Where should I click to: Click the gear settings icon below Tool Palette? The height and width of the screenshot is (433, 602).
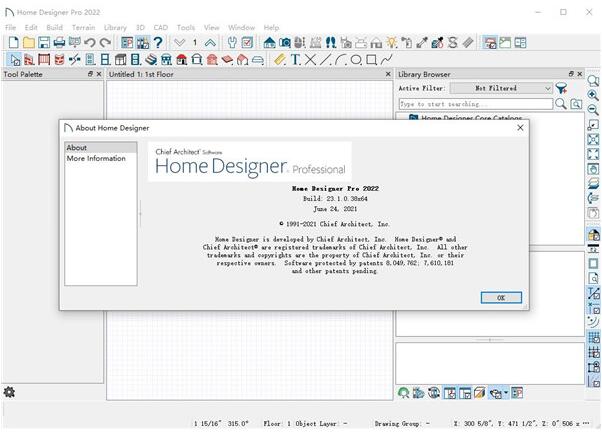click(9, 392)
